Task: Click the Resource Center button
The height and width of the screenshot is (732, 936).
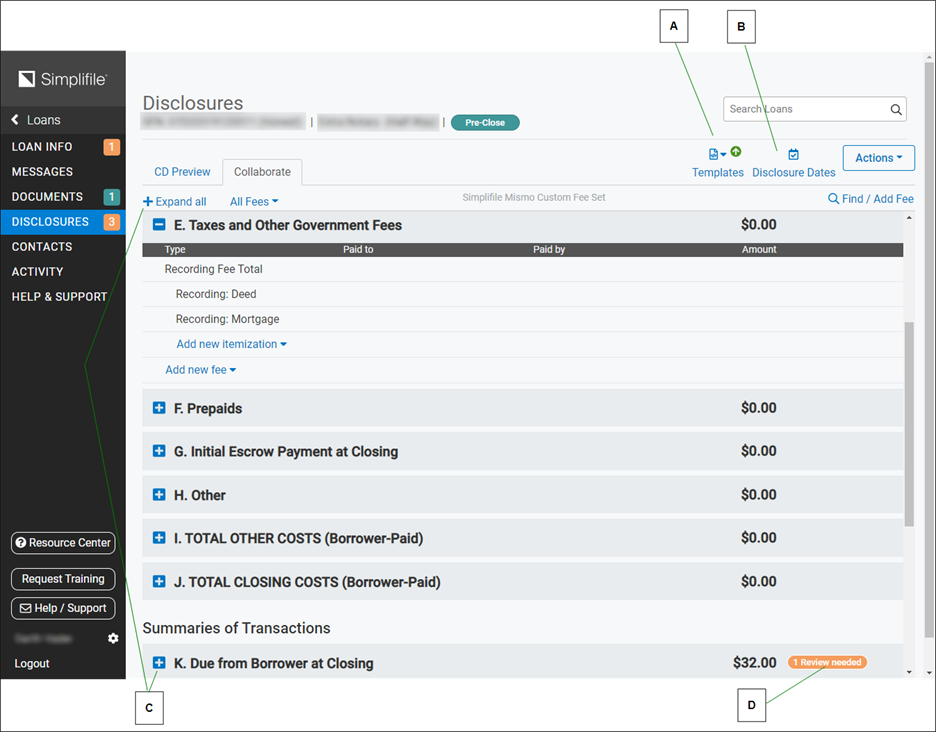Action: pyautogui.click(x=63, y=543)
